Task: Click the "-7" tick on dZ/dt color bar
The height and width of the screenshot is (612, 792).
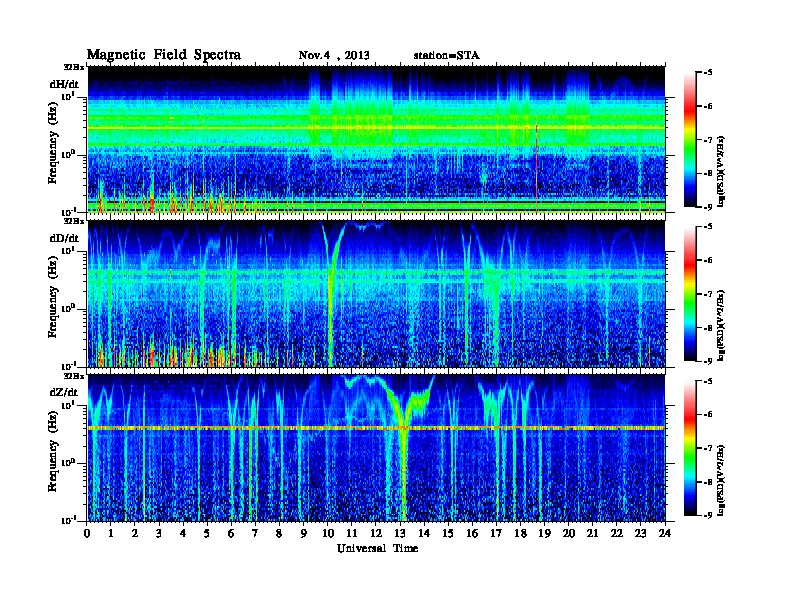Action: (x=707, y=448)
